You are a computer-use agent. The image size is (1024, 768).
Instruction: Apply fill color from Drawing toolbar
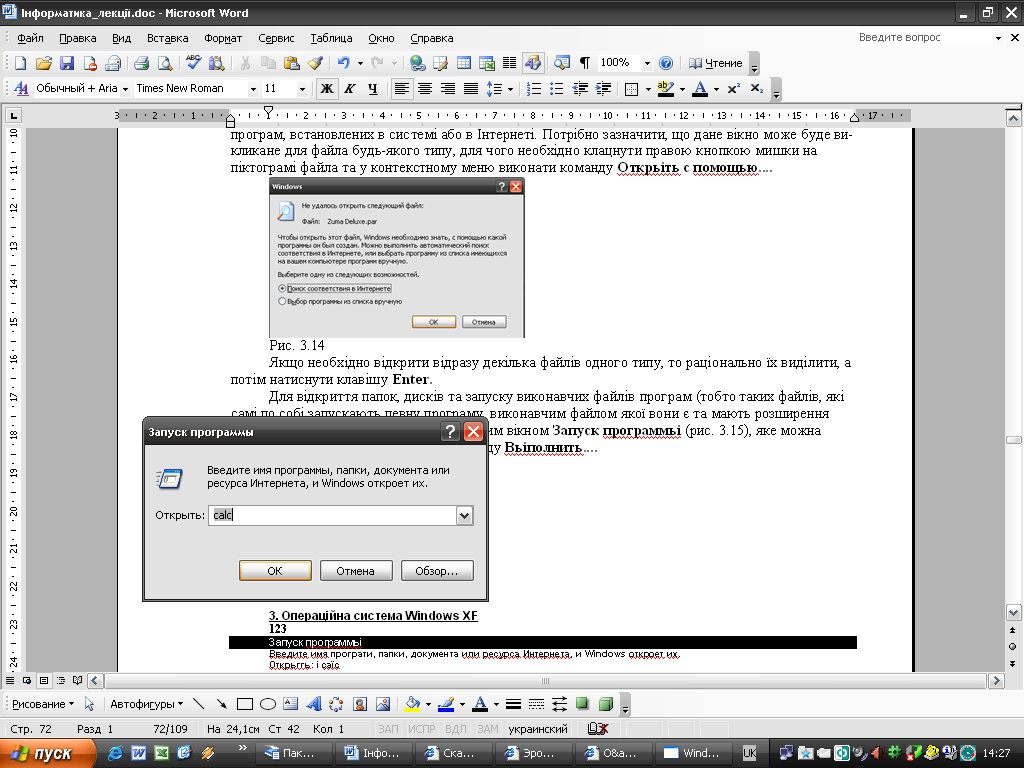pos(412,704)
